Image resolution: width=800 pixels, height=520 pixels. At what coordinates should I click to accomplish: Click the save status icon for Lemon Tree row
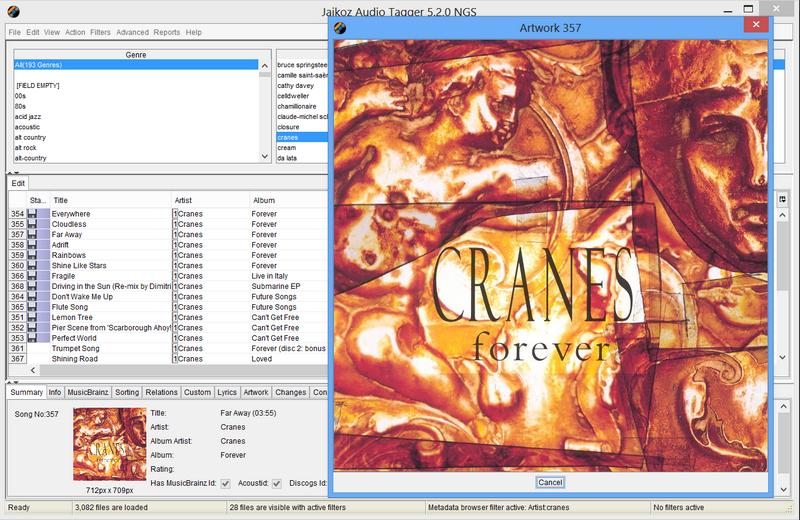click(32, 317)
